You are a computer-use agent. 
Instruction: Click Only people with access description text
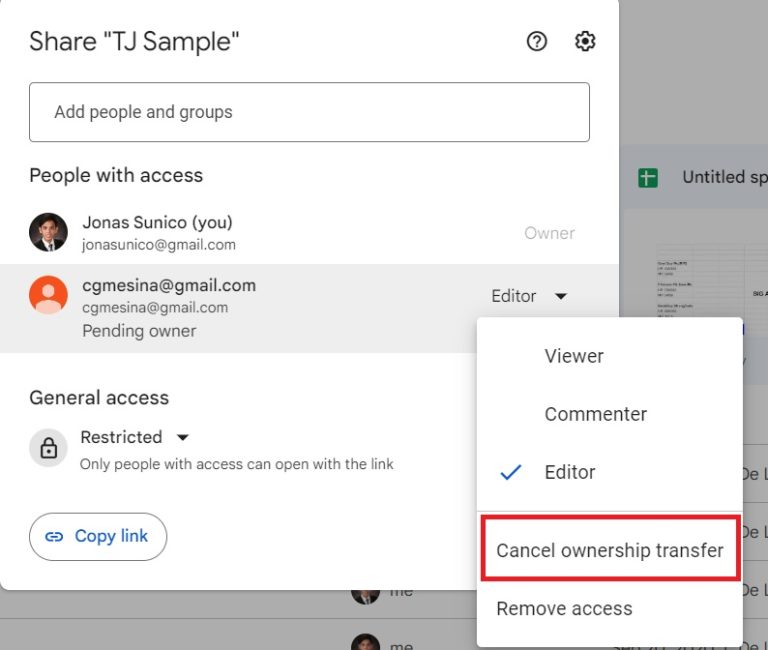click(x=237, y=464)
